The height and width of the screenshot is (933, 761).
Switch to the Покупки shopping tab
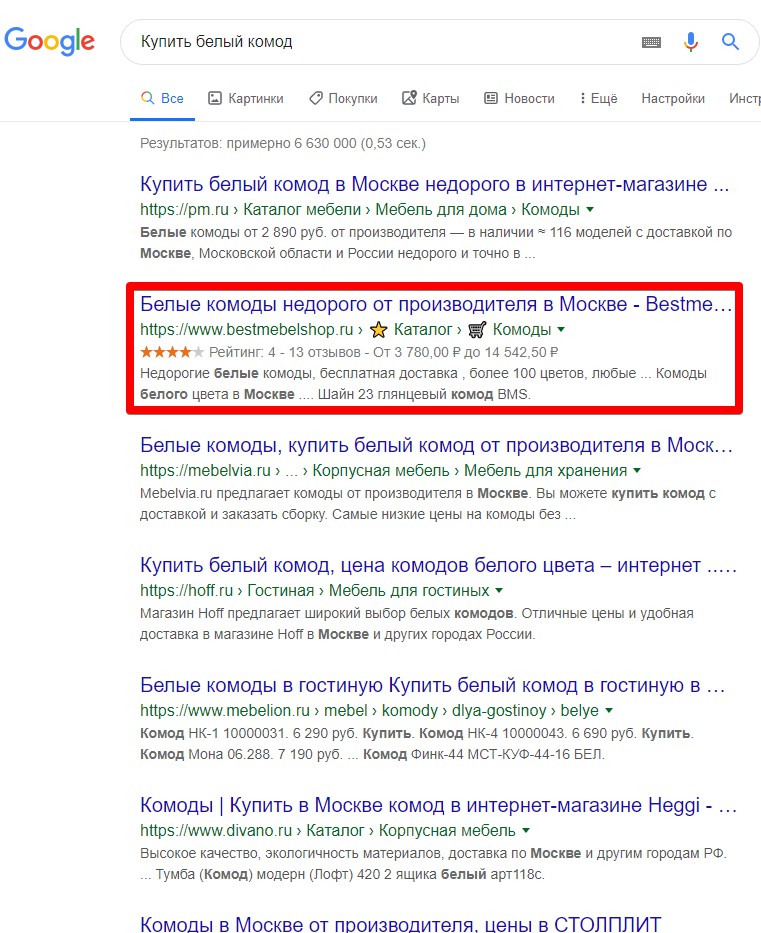coord(343,98)
